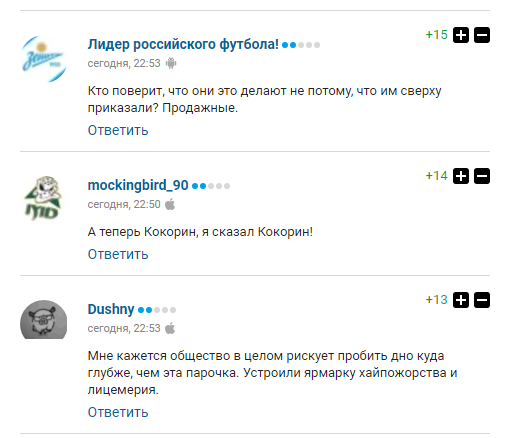Screen dimensions: 507x438
Task: Click Apple icon beside Dushny's timestamp
Action: pos(170,328)
